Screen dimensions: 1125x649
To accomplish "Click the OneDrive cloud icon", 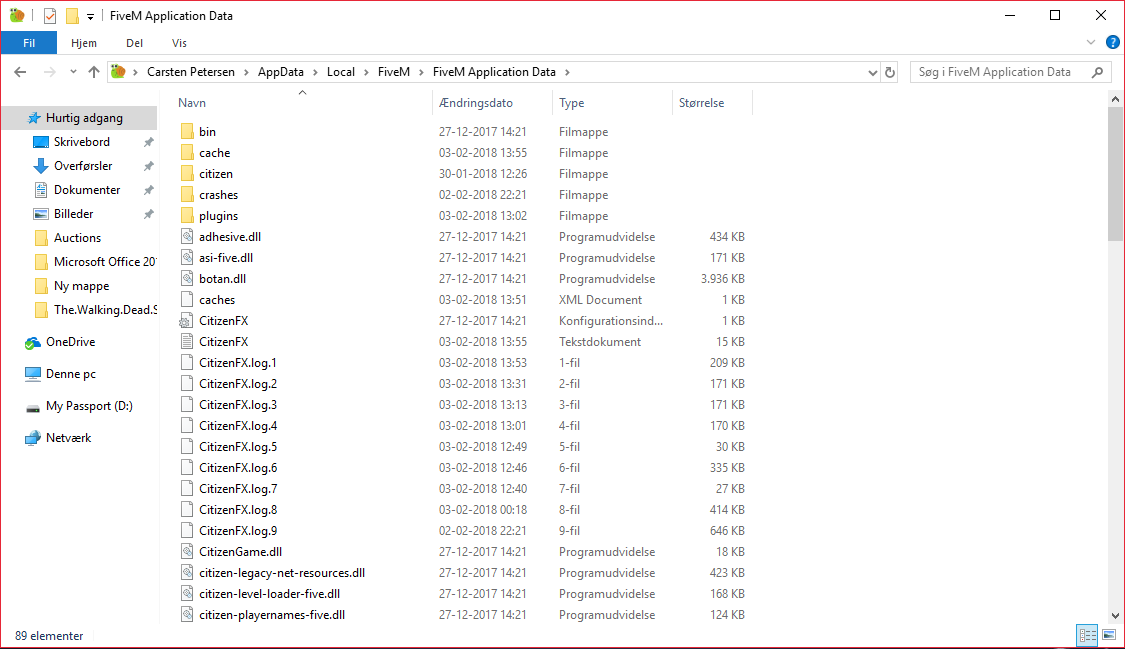I will pos(32,343).
